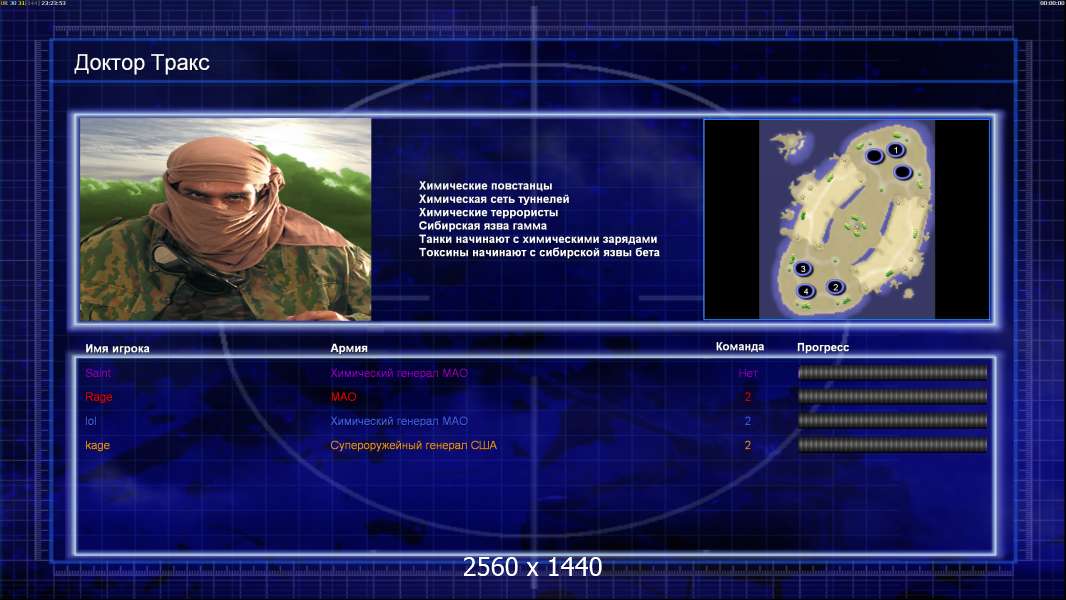The width and height of the screenshot is (1066, 600).
Task: Click the Rage row progress bar
Action: click(x=893, y=396)
